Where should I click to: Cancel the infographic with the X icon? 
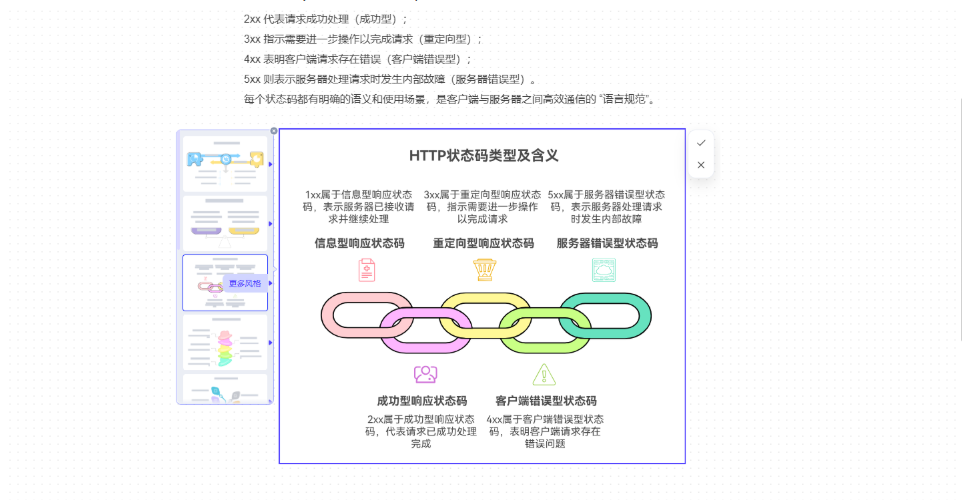point(701,165)
